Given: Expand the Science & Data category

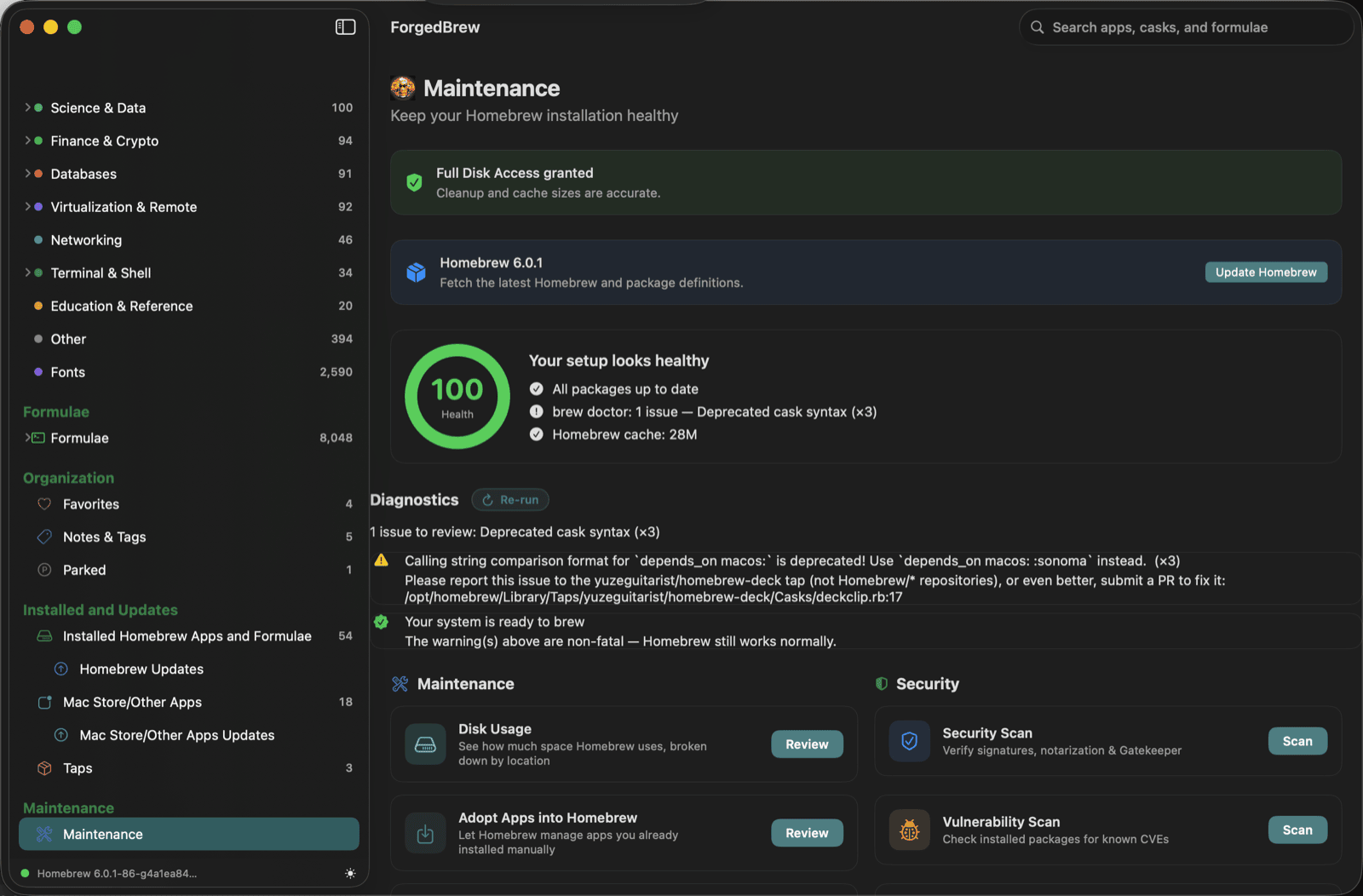Looking at the screenshot, I should 27,107.
